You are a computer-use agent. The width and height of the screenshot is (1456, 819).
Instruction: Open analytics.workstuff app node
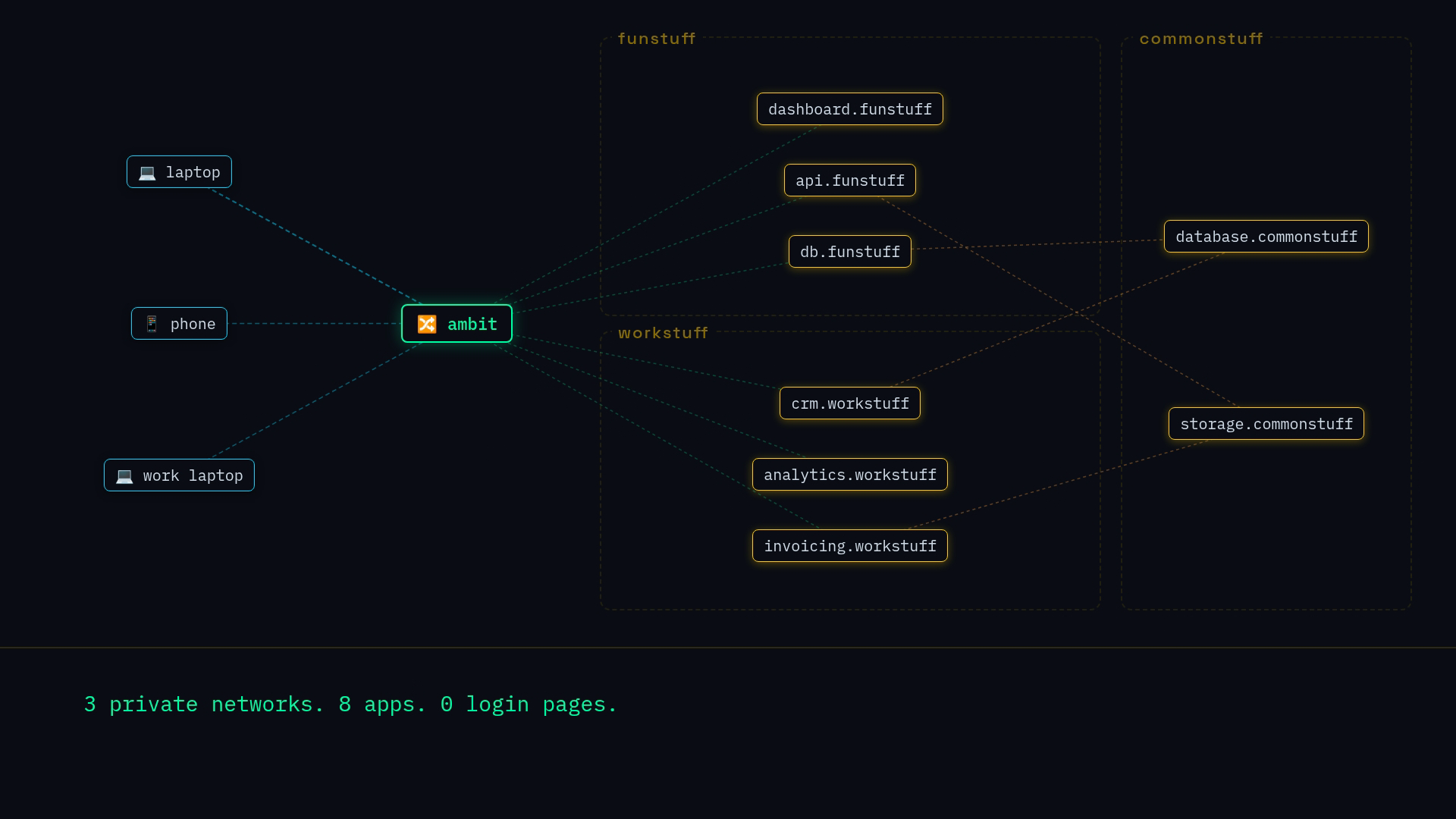click(x=849, y=475)
